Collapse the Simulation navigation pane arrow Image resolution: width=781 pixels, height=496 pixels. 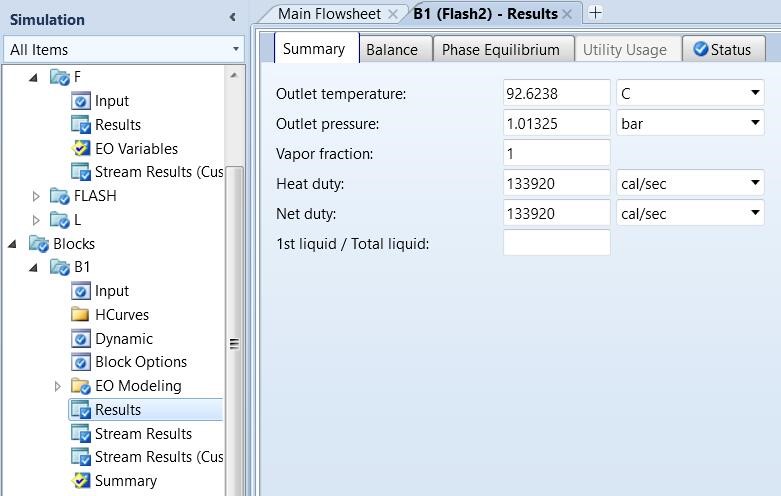[232, 17]
